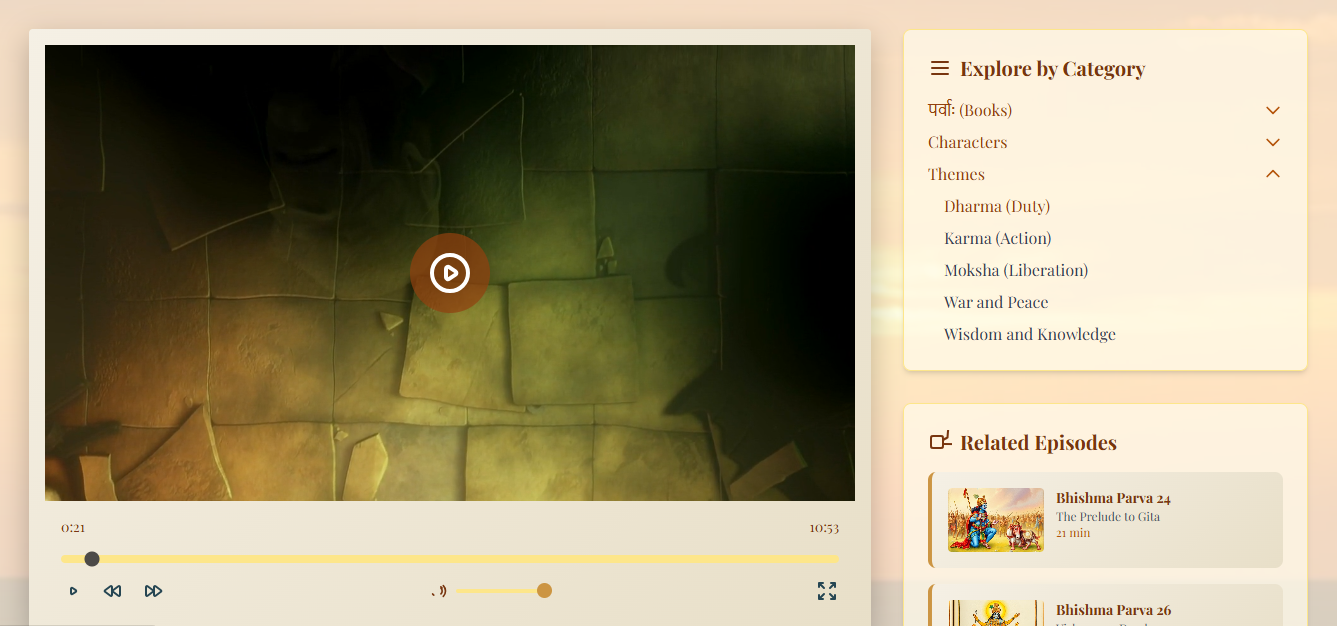Click the hamburger icon beside Explore by Category

coord(939,68)
